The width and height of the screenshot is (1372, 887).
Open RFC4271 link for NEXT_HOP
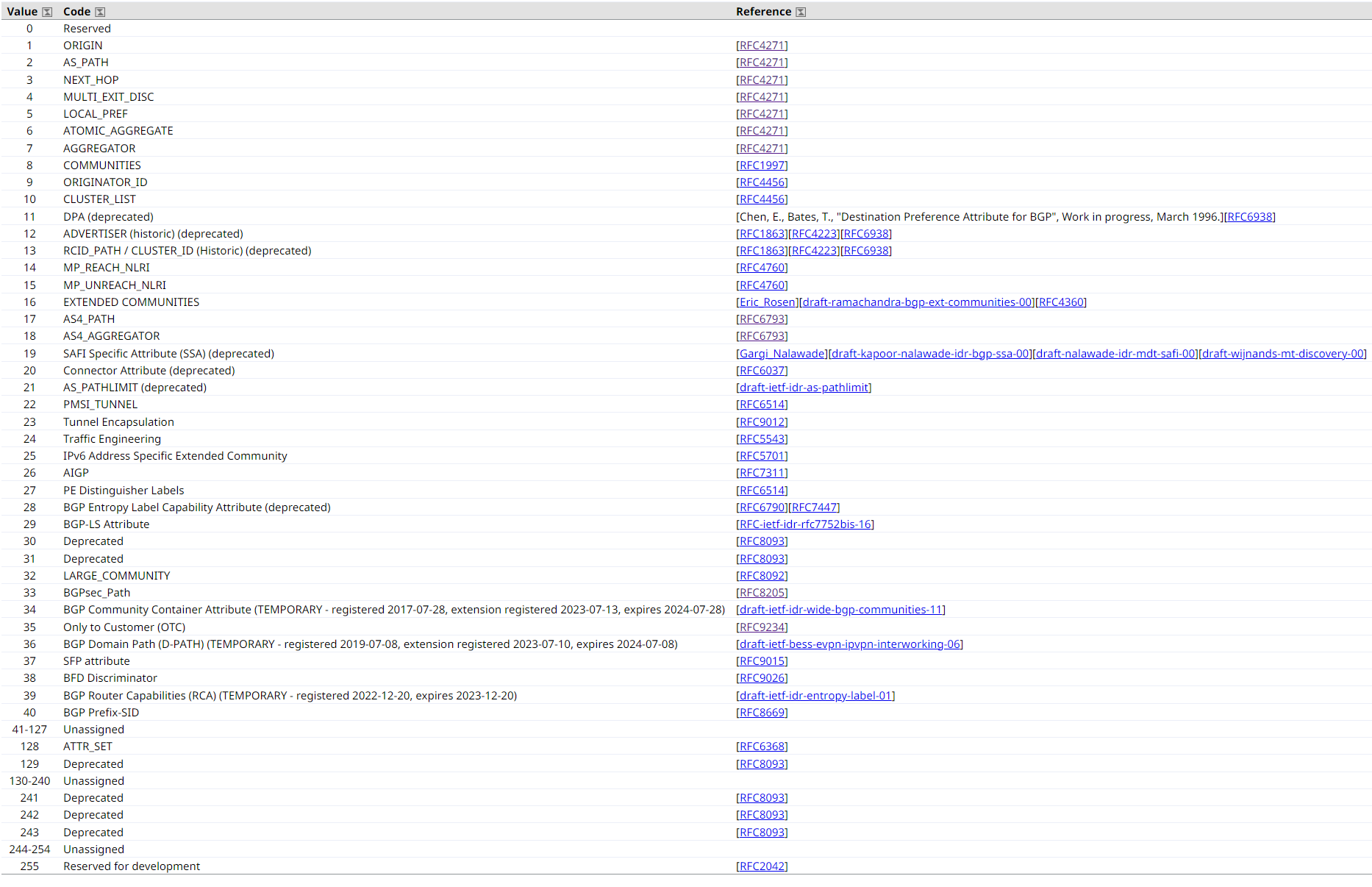click(762, 80)
